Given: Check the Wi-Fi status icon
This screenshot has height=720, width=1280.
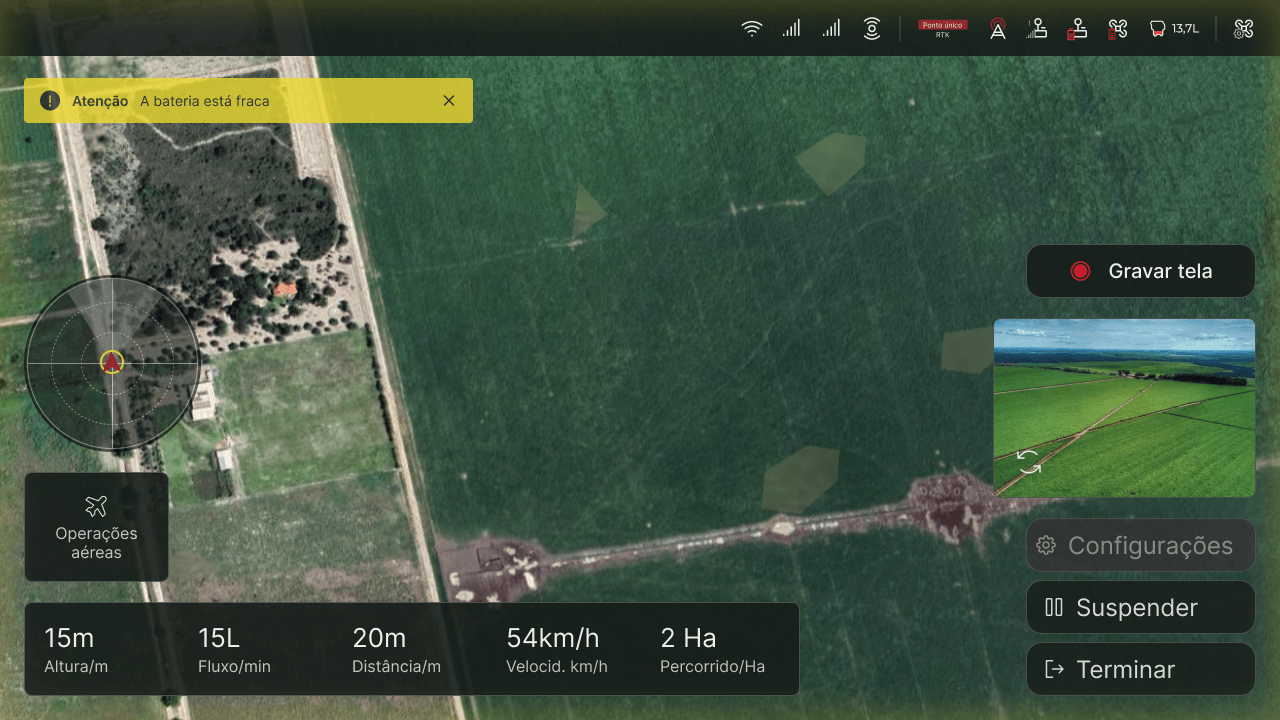Looking at the screenshot, I should (752, 29).
